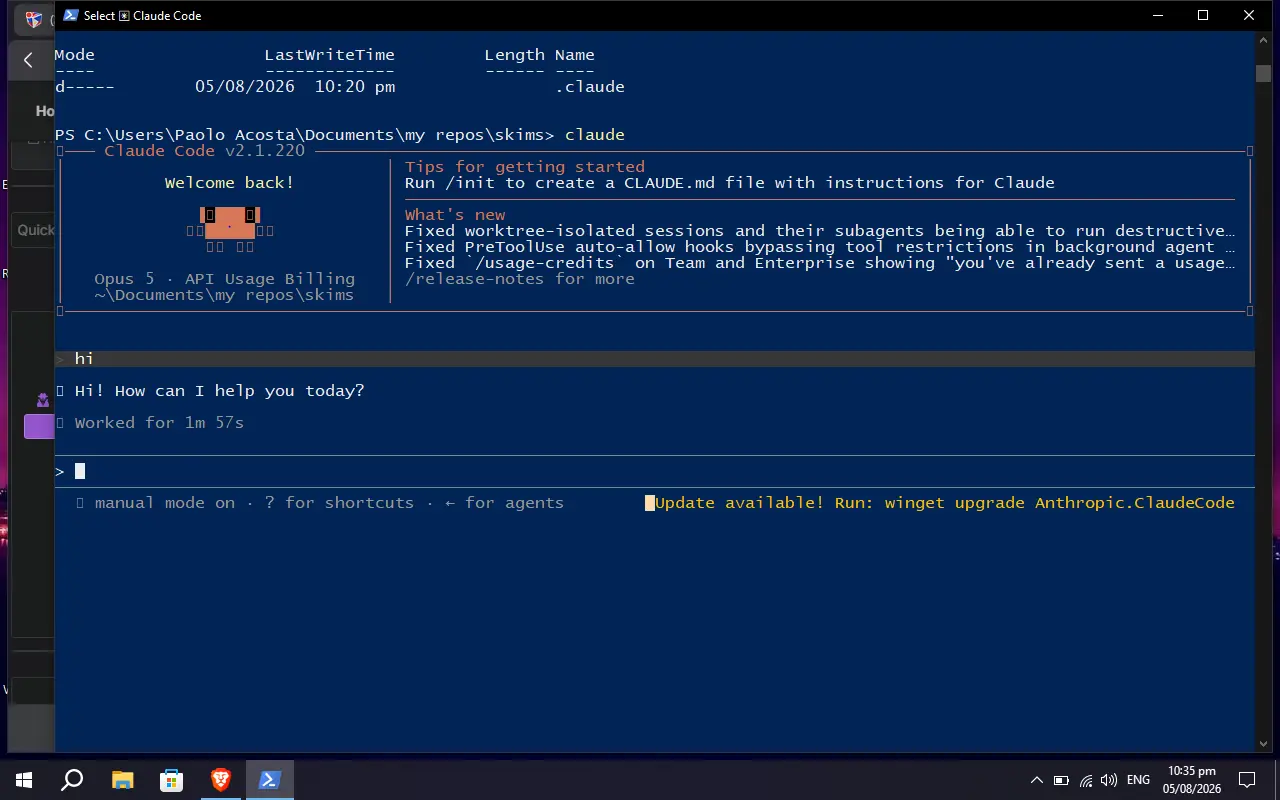Viewport: 1280px width, 800px height.
Task: Click the 'Select Claude Code' window title
Action: [143, 16]
